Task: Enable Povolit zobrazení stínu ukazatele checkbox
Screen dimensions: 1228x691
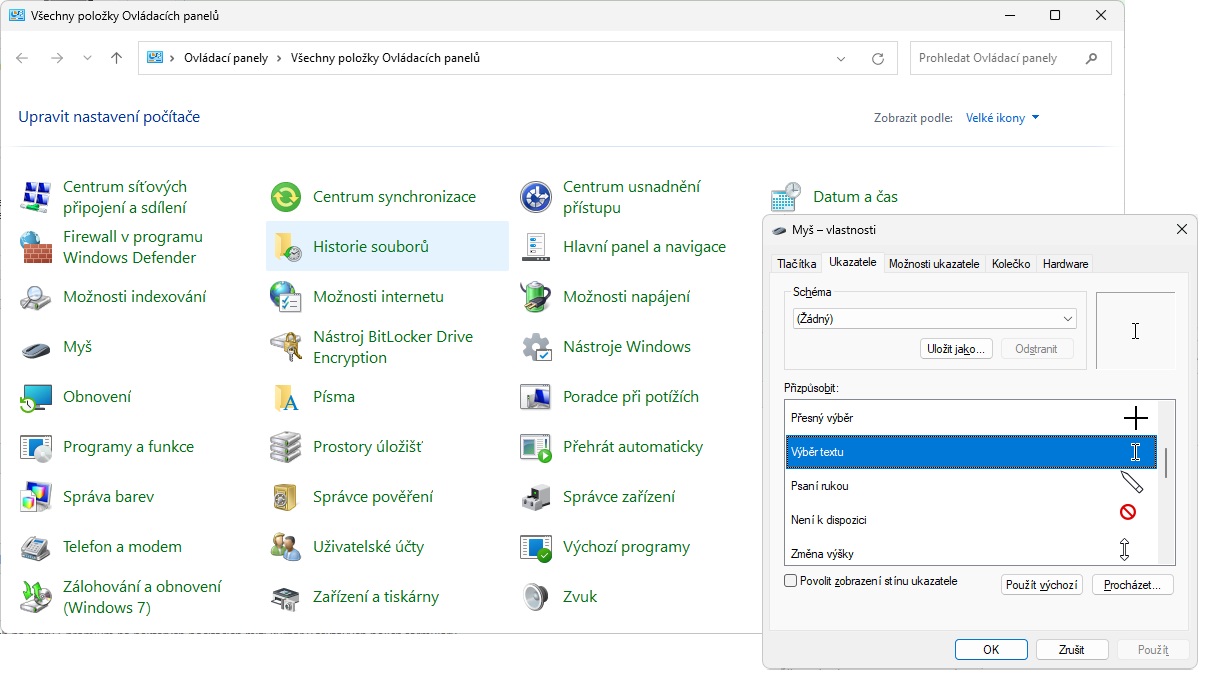Action: [791, 581]
